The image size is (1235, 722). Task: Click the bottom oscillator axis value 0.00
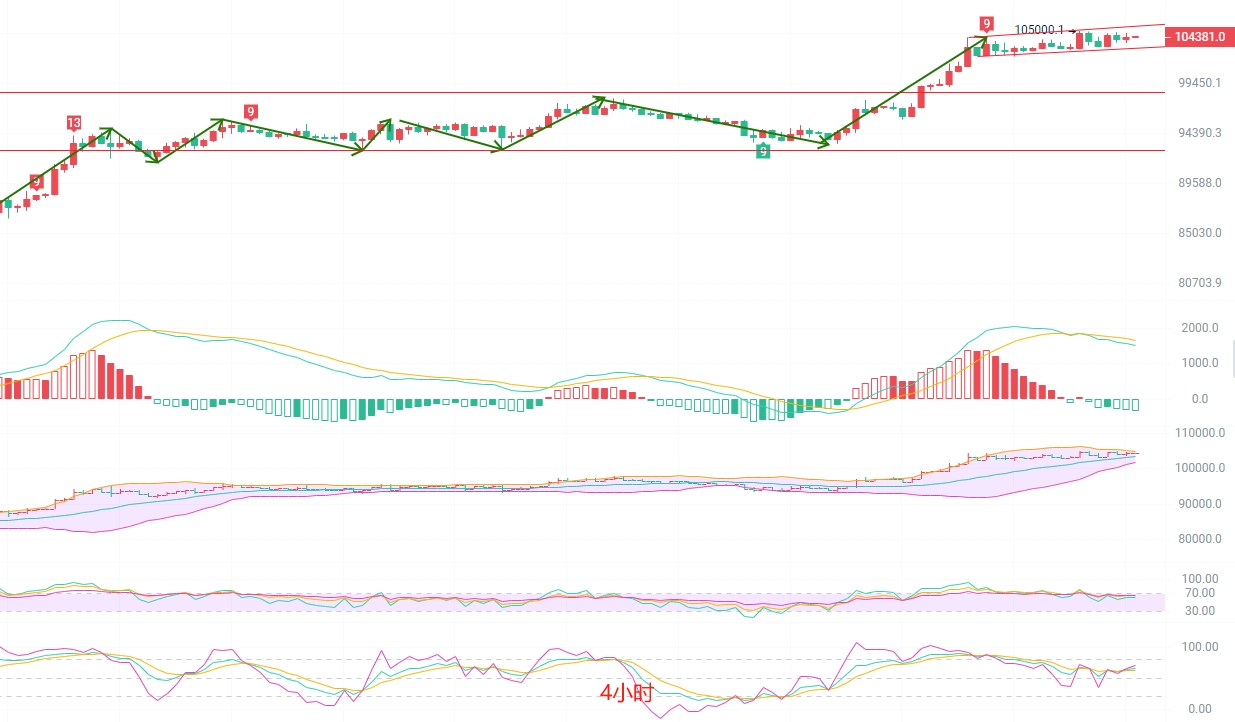pos(1199,709)
